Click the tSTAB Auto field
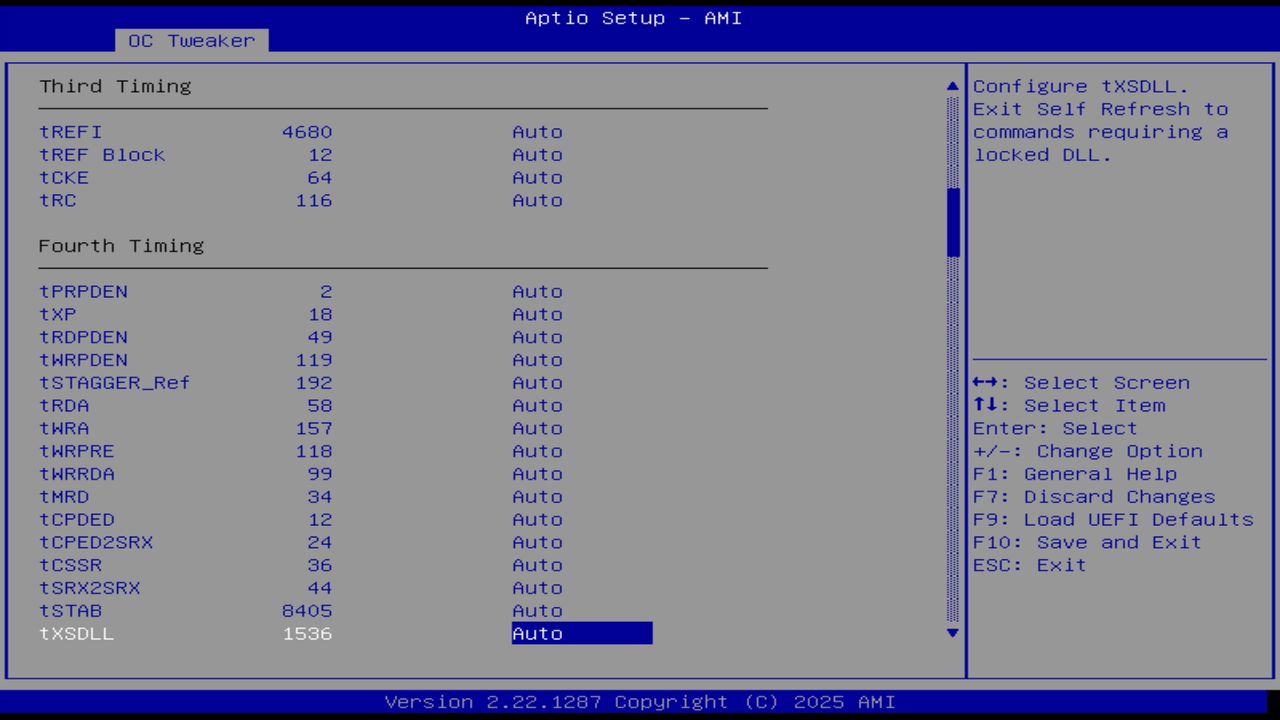This screenshot has width=1280, height=720. pyautogui.click(x=537, y=611)
